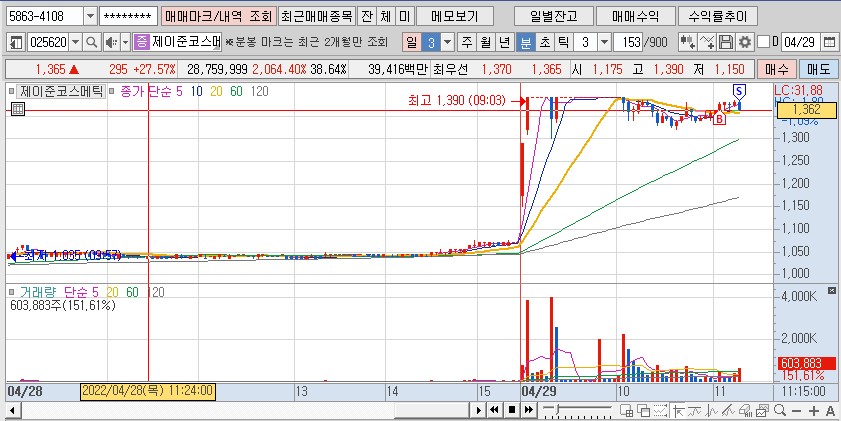Open the 일별잔고 view
Viewport: 841px width, 421px height.
(554, 16)
